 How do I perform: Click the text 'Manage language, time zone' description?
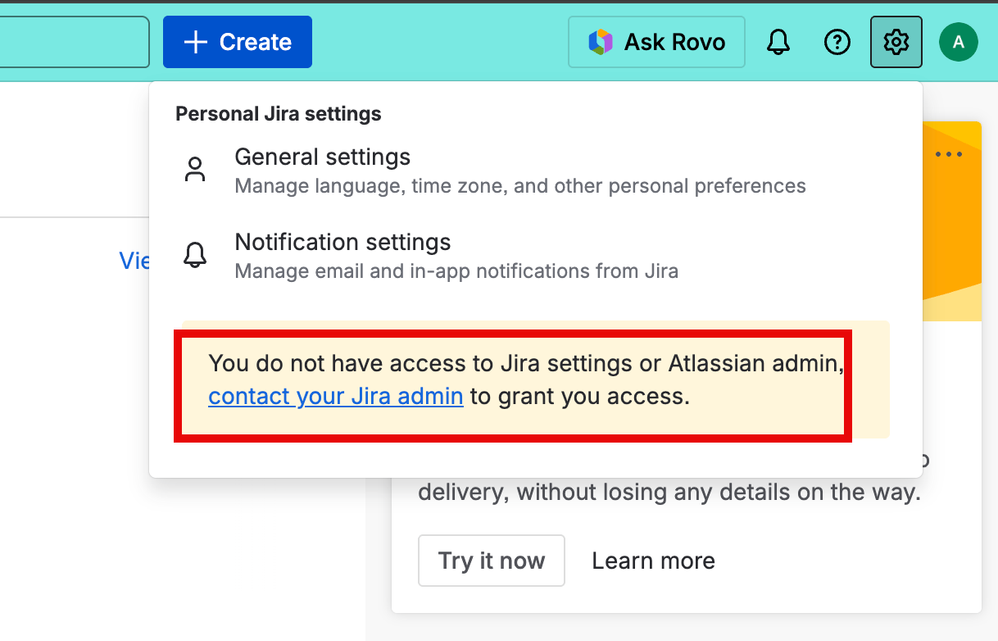point(520,186)
